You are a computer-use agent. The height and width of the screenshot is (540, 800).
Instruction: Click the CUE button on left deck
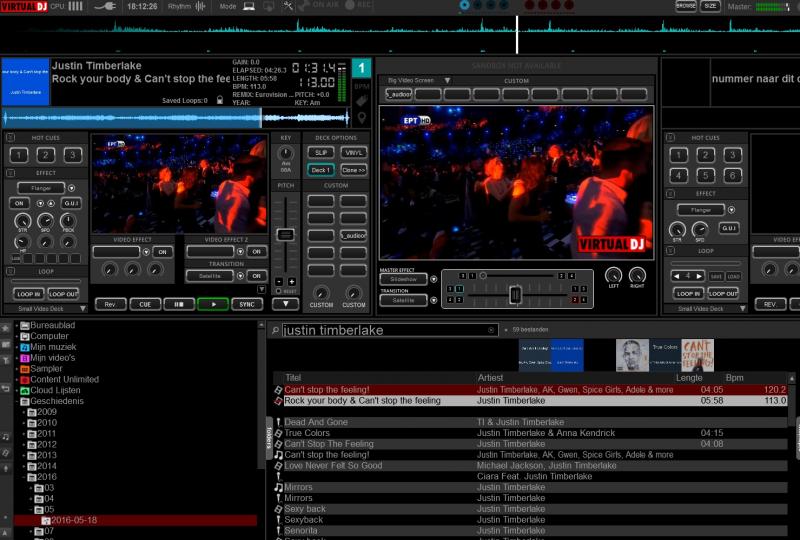(x=145, y=304)
